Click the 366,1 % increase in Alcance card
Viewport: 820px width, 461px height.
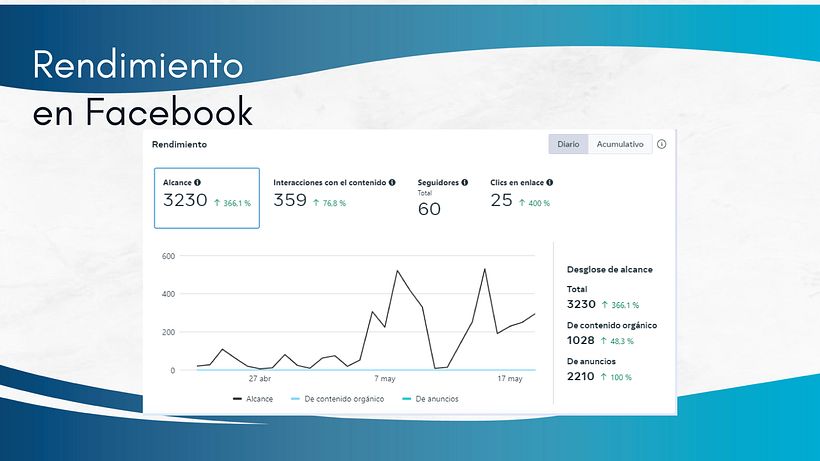[x=232, y=203]
